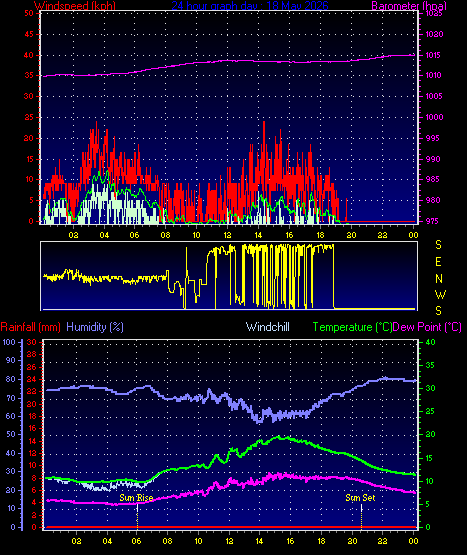Click the red 16 rainfall axis value
Viewport: 467px width, 555px height.
(x=32, y=429)
